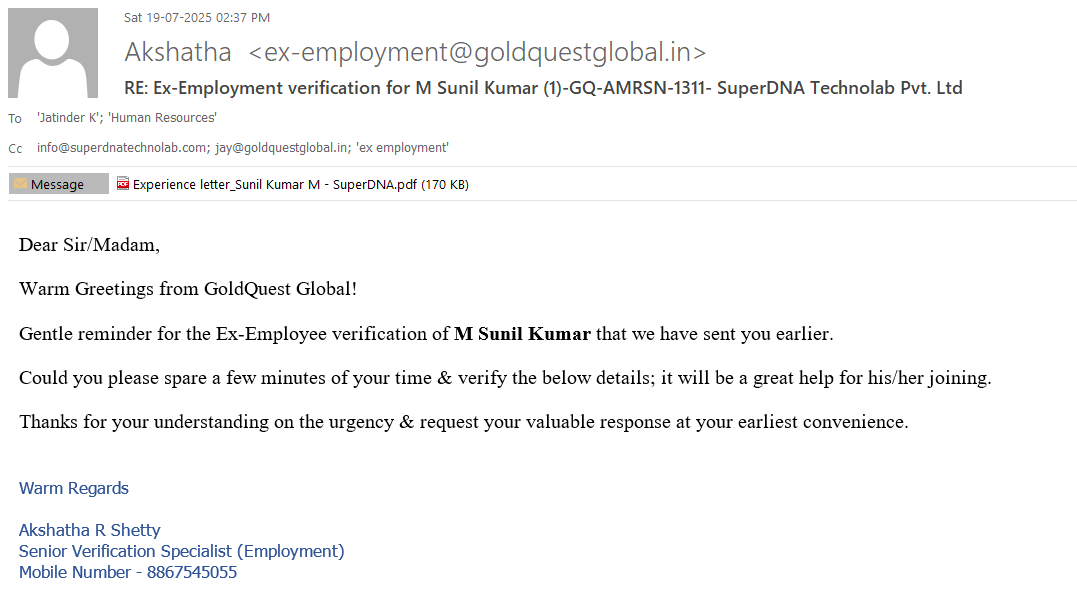1077x602 pixels.
Task: Click the Sat 19-07-2025 received timestamp
Action: (x=197, y=17)
